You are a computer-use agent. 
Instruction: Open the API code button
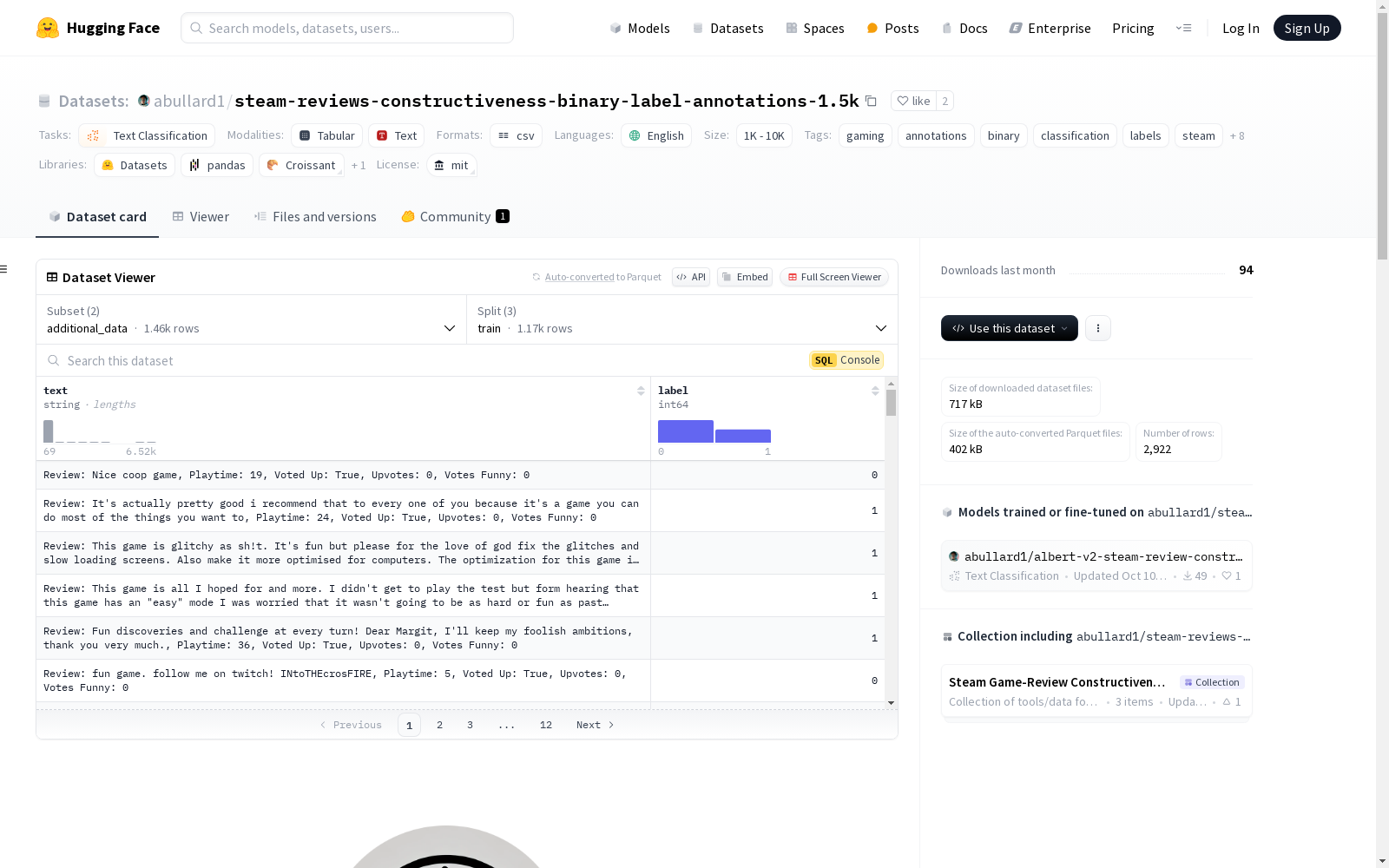point(691,277)
